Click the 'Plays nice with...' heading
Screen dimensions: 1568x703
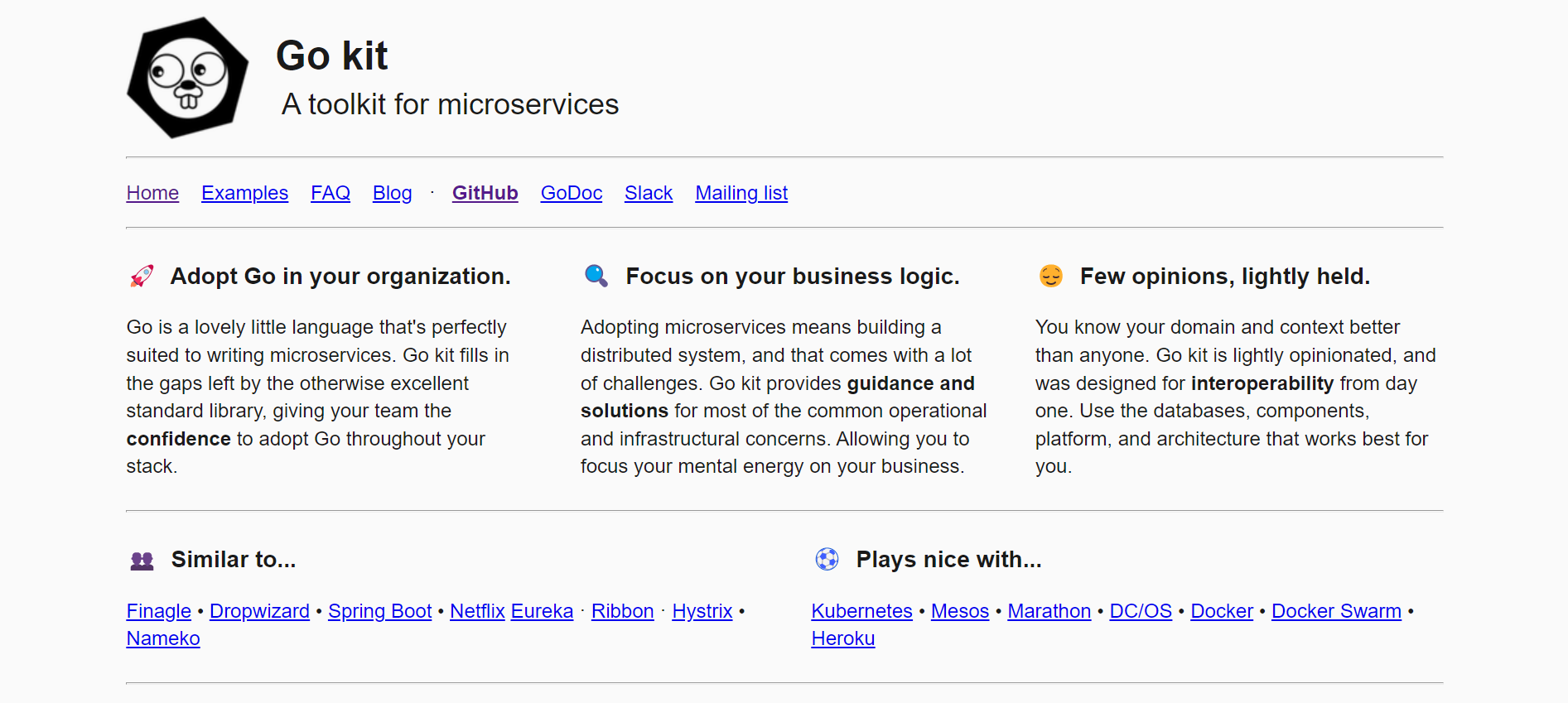pyautogui.click(x=949, y=560)
